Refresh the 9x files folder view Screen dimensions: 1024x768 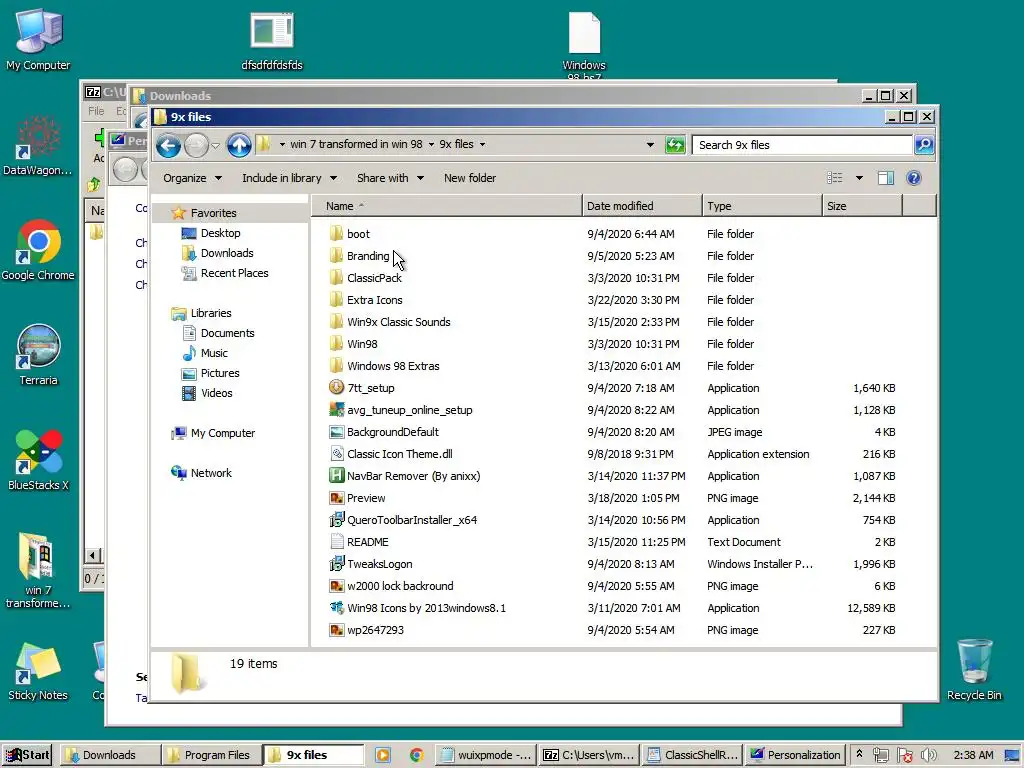(675, 145)
